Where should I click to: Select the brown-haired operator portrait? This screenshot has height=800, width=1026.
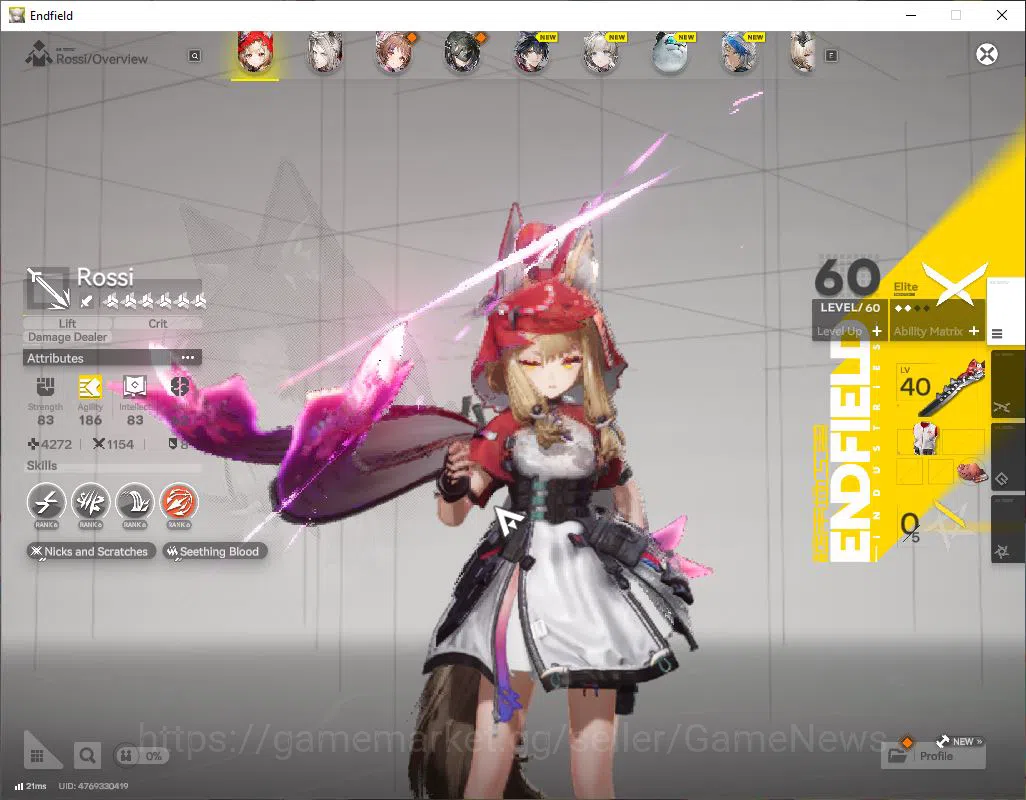coord(393,52)
